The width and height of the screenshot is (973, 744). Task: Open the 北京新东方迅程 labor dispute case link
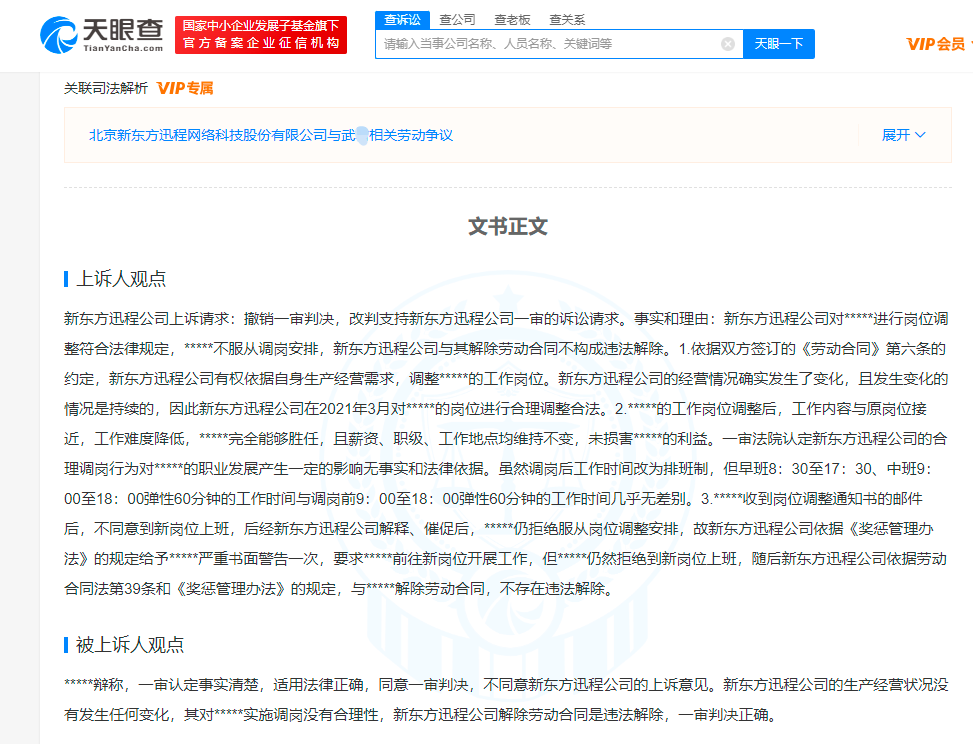pos(271,135)
